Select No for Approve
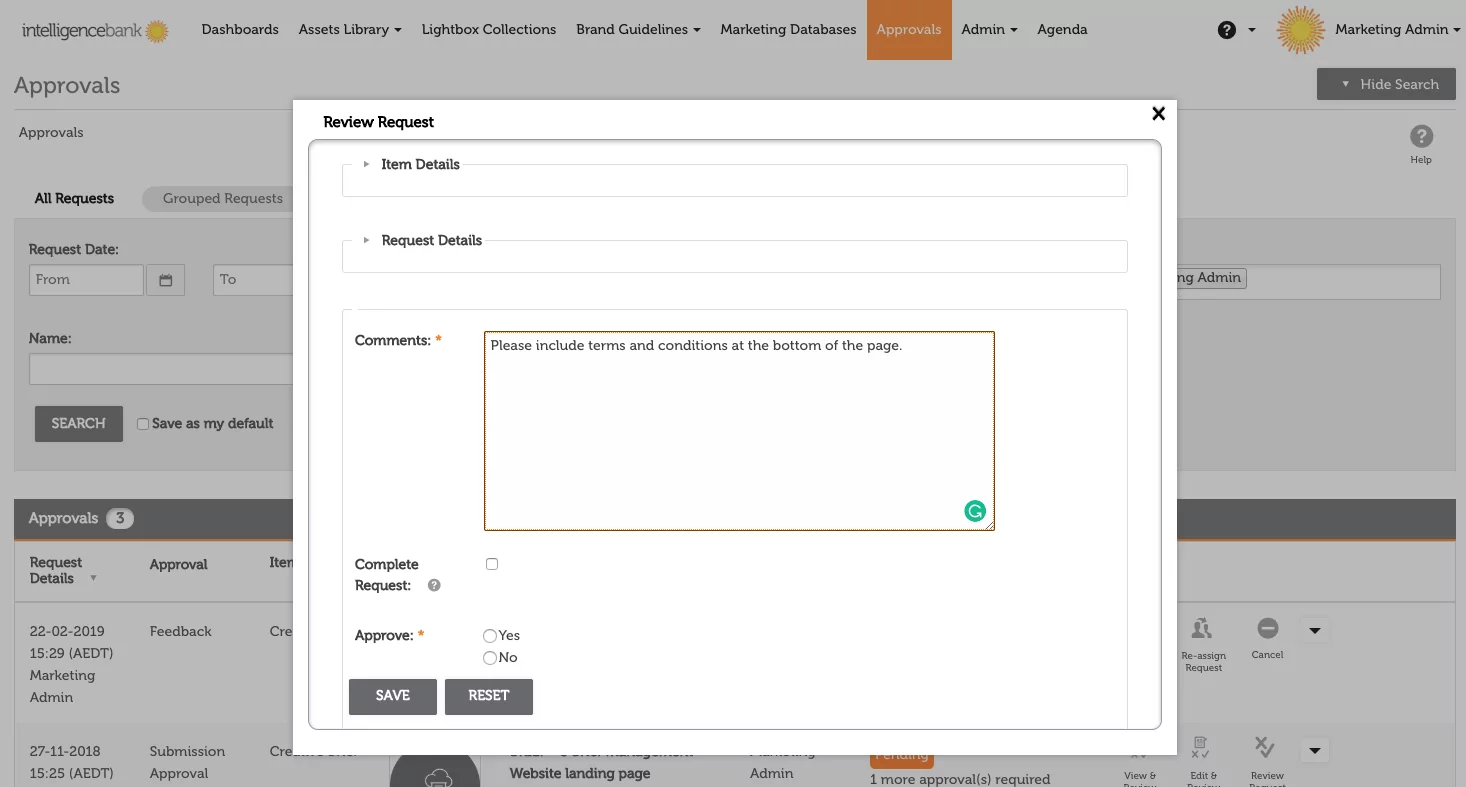Image resolution: width=1466 pixels, height=787 pixels. tap(490, 658)
